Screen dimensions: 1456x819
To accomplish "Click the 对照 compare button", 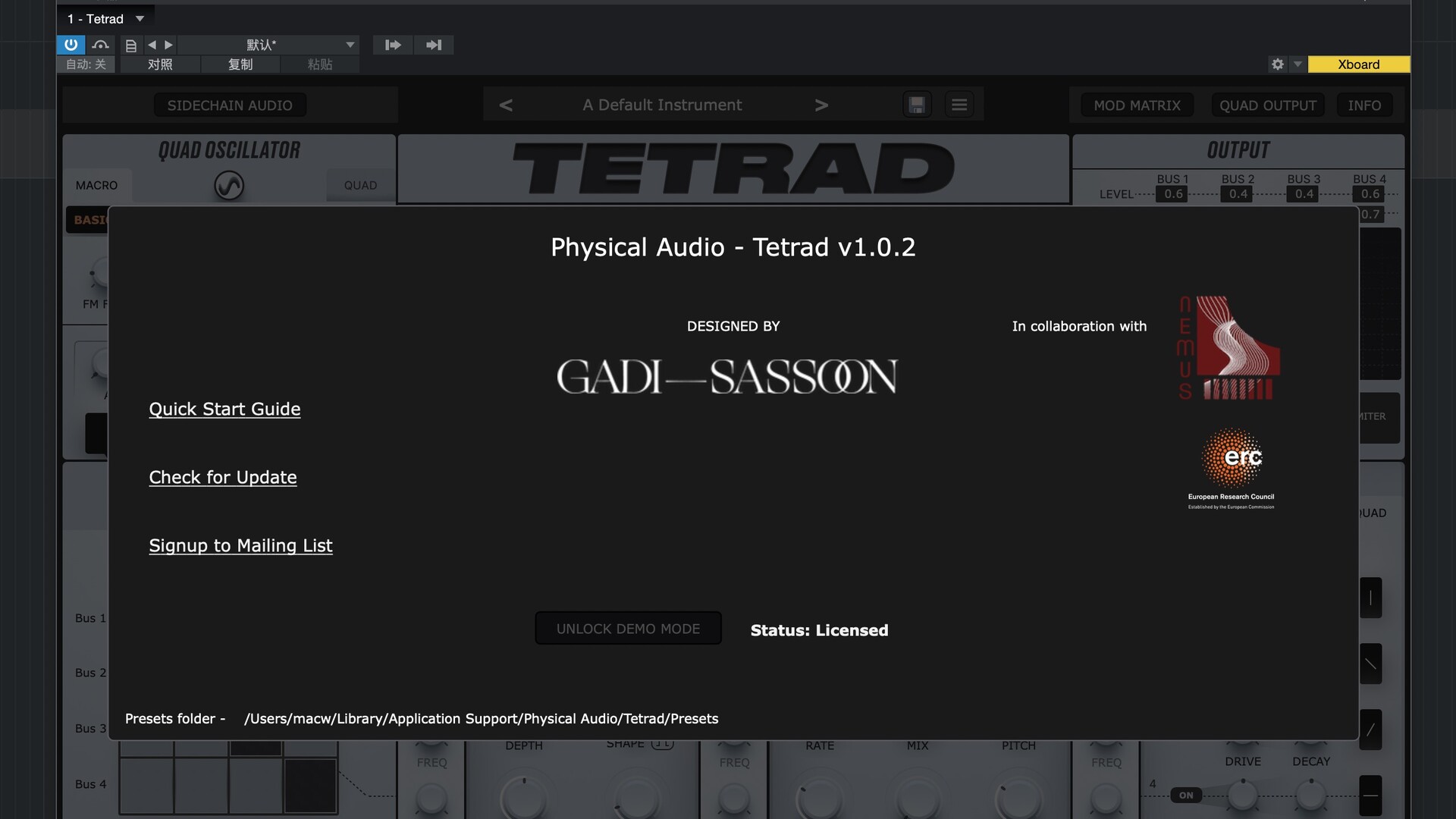I will click(x=160, y=64).
